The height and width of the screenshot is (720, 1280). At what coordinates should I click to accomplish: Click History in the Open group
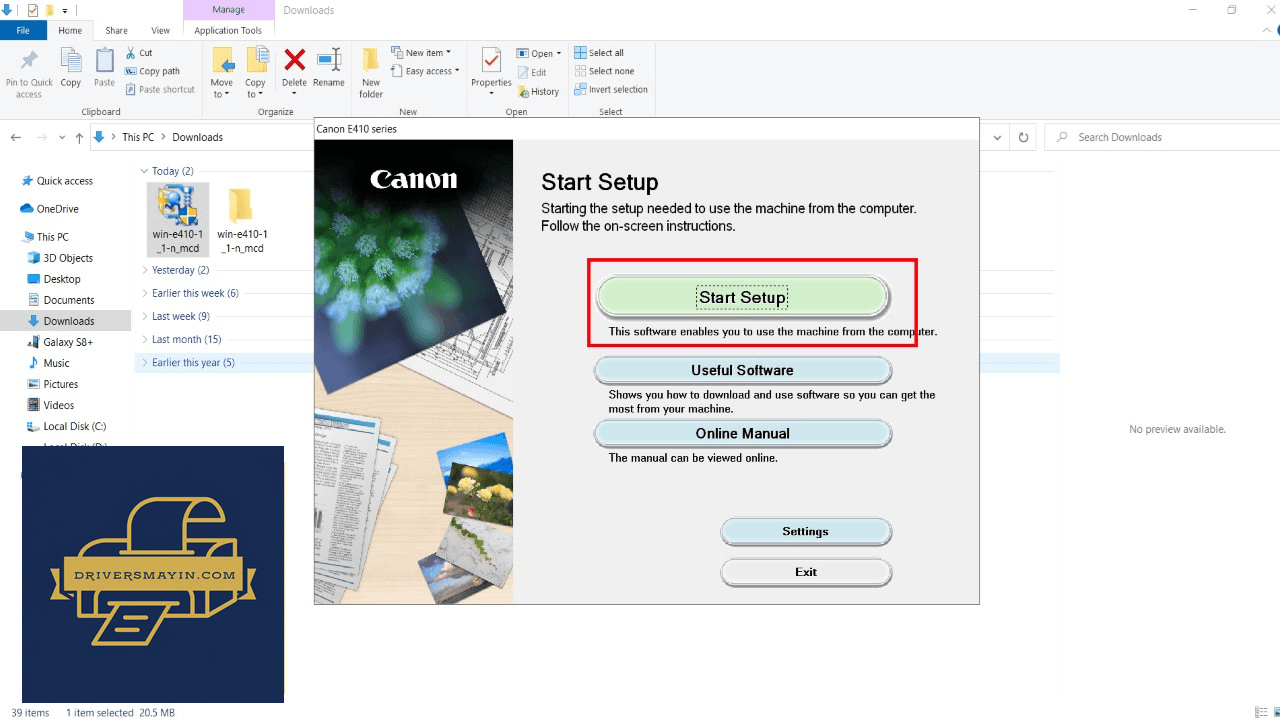(538, 91)
